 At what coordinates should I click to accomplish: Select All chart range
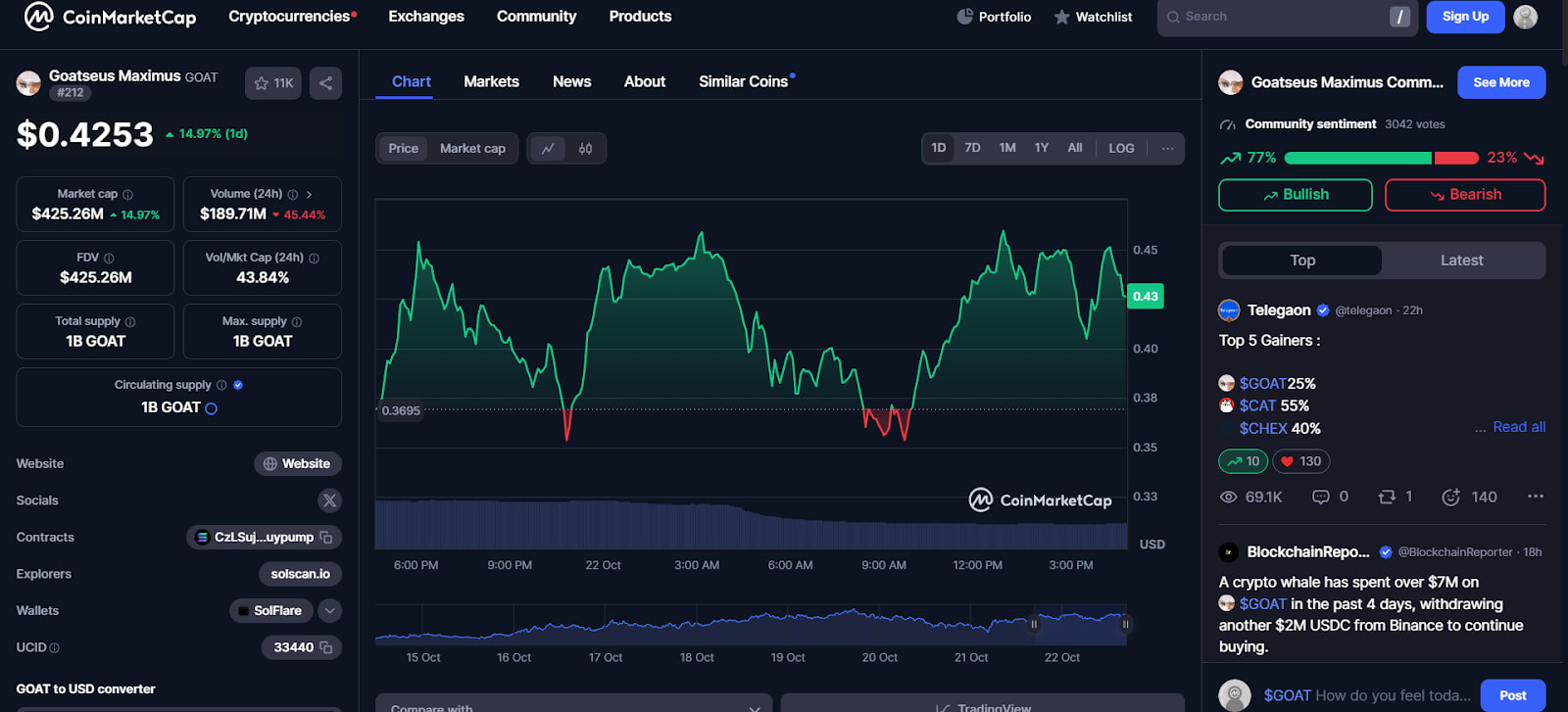(1075, 148)
